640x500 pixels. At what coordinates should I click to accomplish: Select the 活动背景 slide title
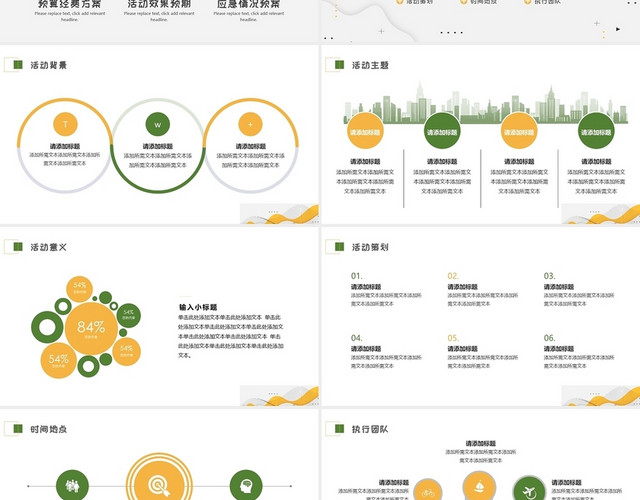[49, 65]
